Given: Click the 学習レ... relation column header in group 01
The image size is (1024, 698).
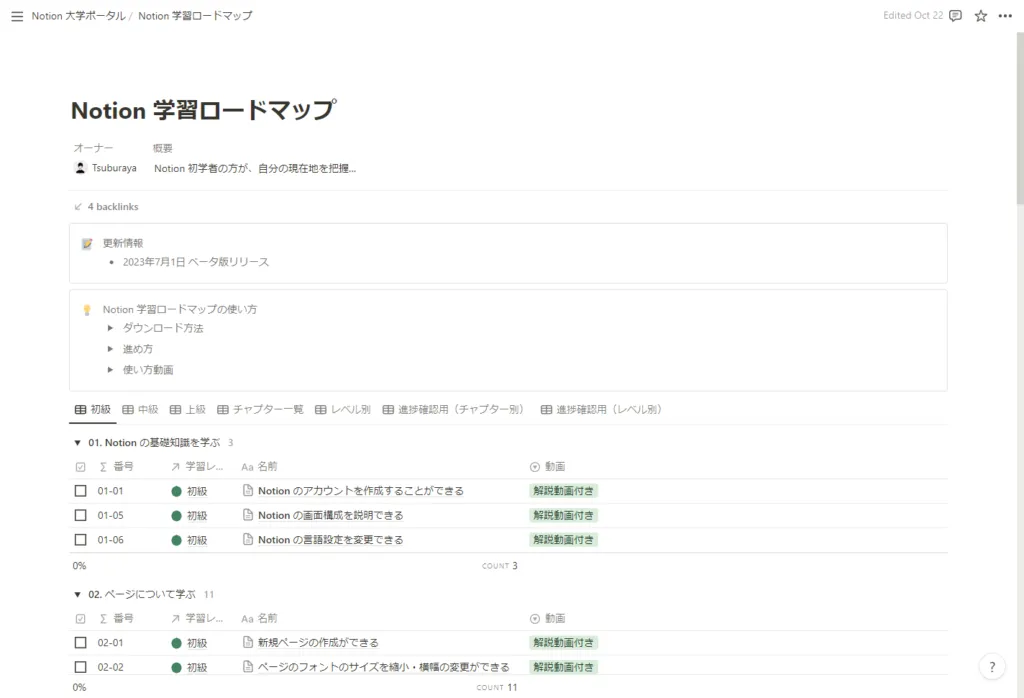Looking at the screenshot, I should 197,466.
